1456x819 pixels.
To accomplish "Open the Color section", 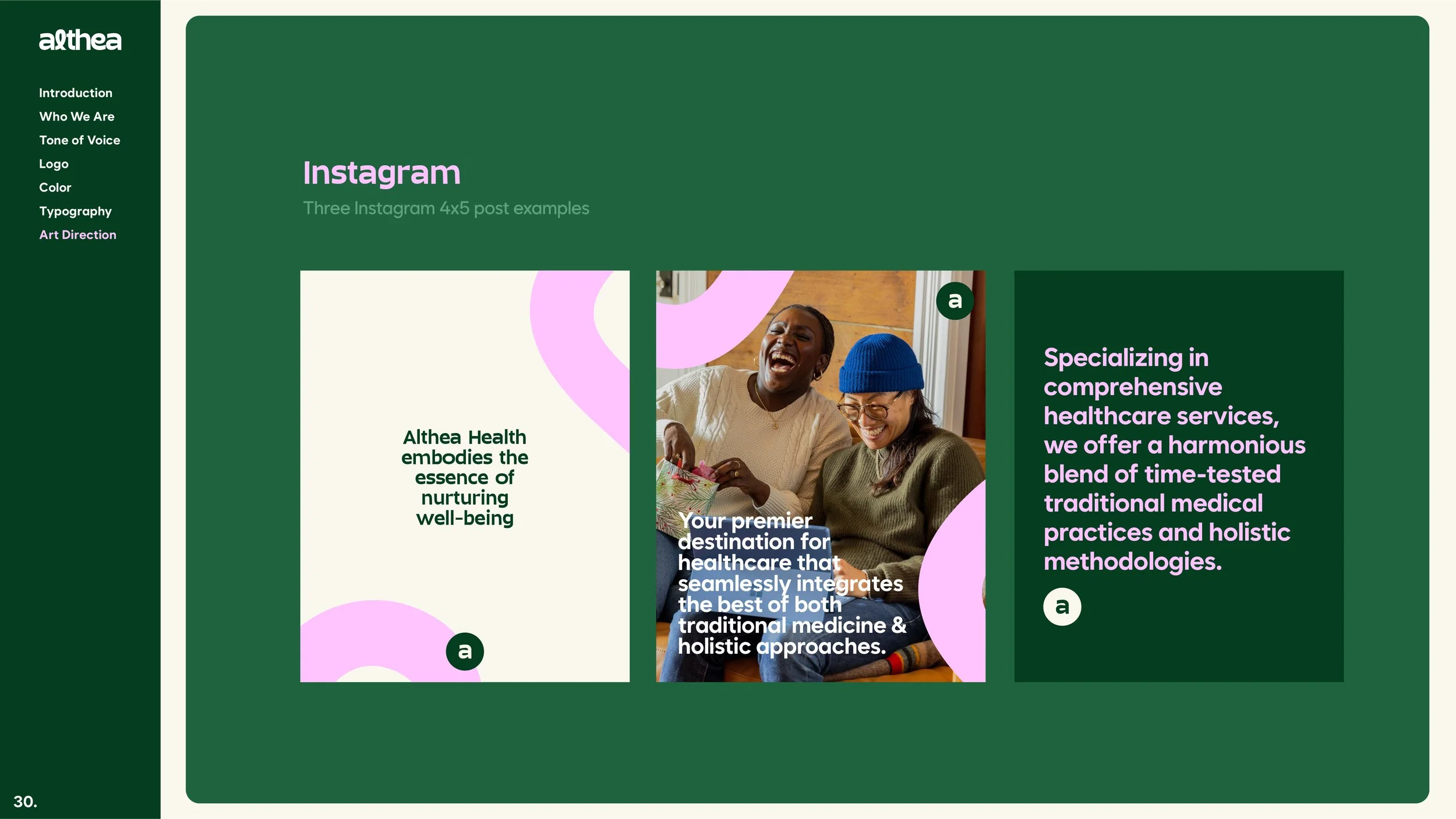I will [55, 187].
